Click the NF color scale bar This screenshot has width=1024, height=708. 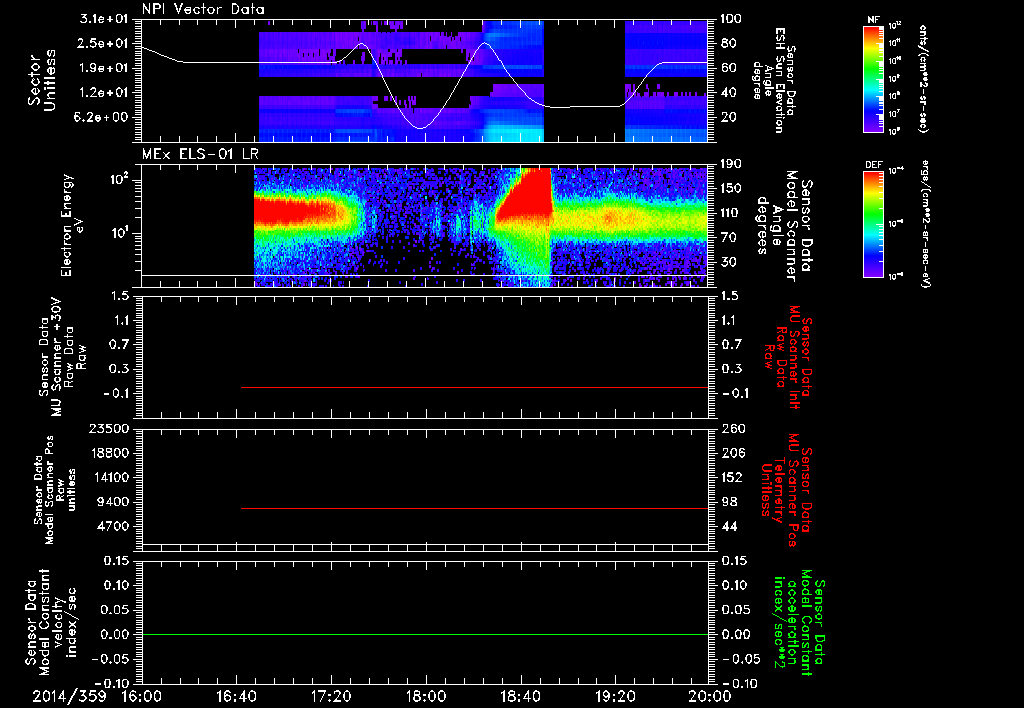pyautogui.click(x=873, y=78)
